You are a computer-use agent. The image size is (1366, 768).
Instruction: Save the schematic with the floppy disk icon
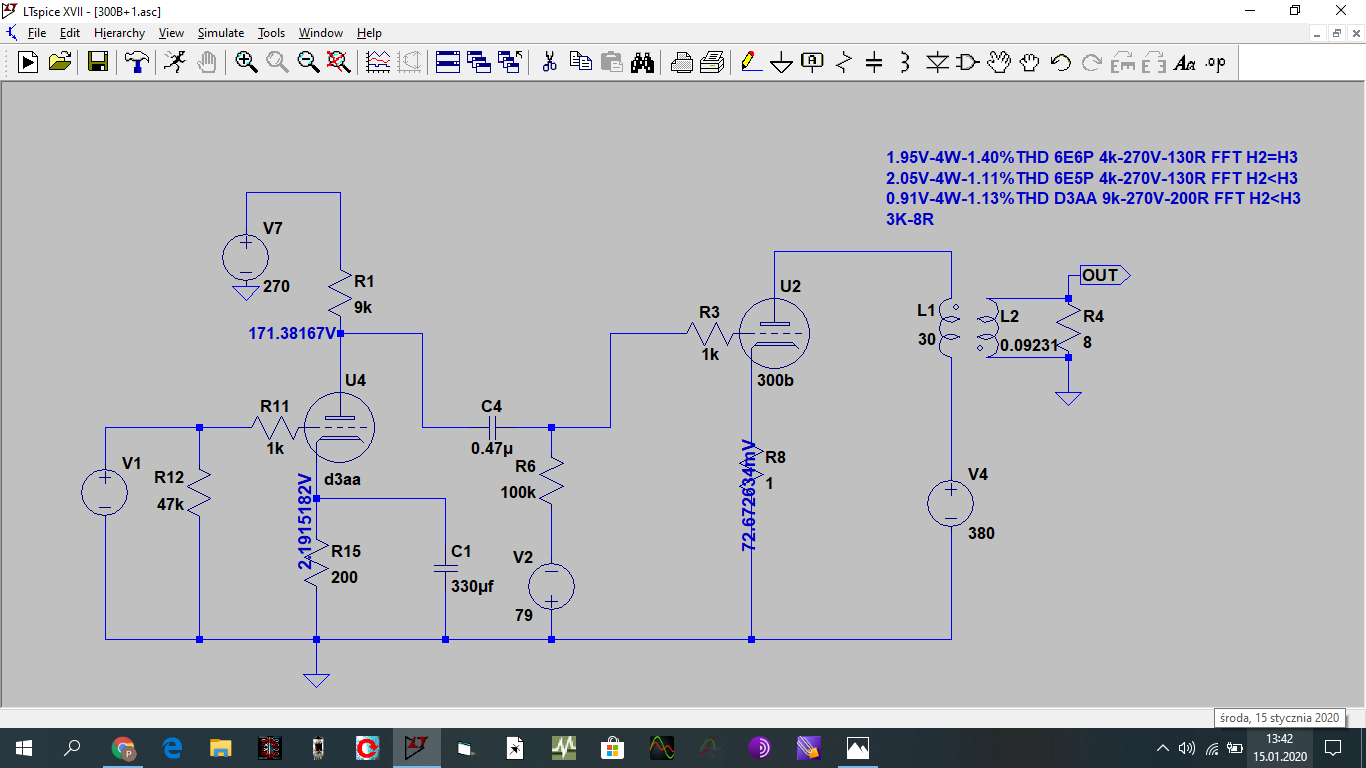coord(98,62)
